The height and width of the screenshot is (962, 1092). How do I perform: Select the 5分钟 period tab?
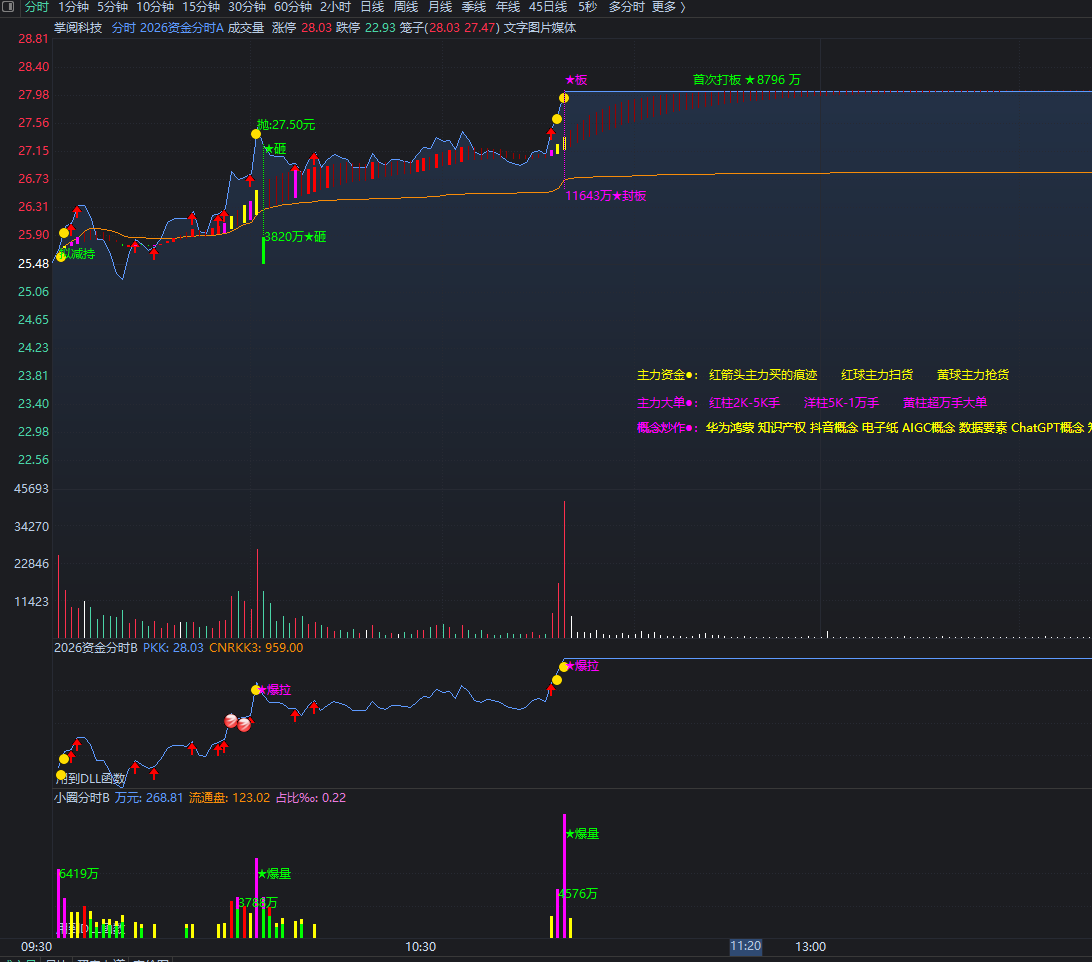pyautogui.click(x=112, y=7)
